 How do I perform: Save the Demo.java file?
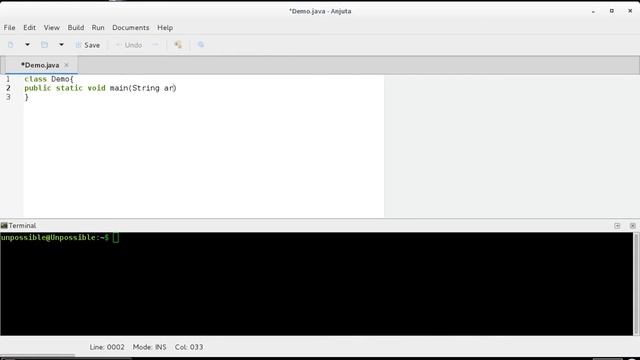[88, 45]
